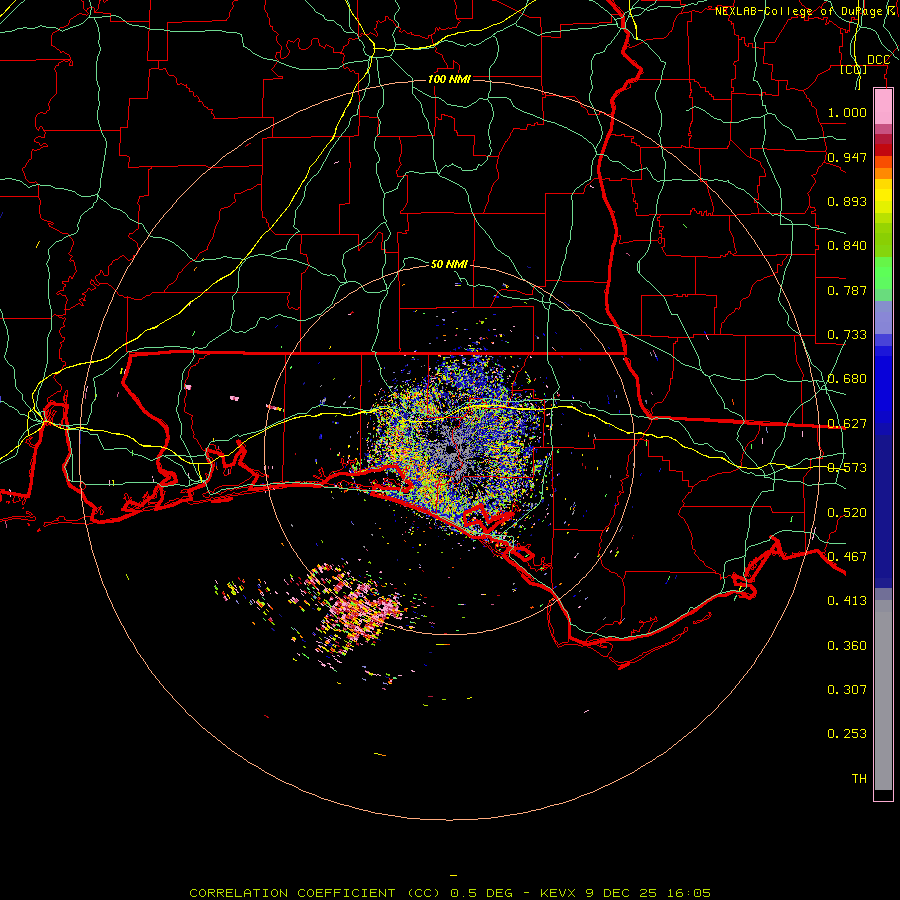
Task: Click the "DCC" label above the color scale
Action: 878,60
